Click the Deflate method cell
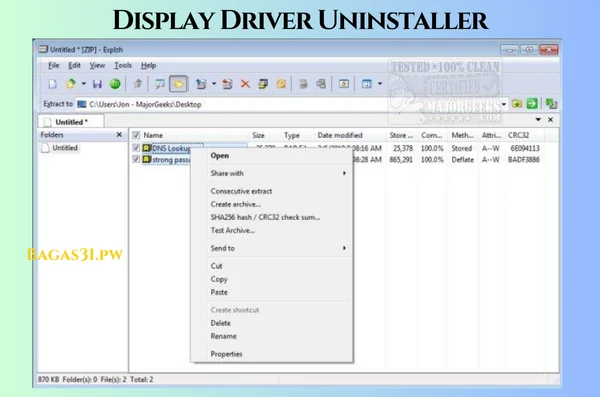The height and width of the screenshot is (397, 600). tap(462, 160)
